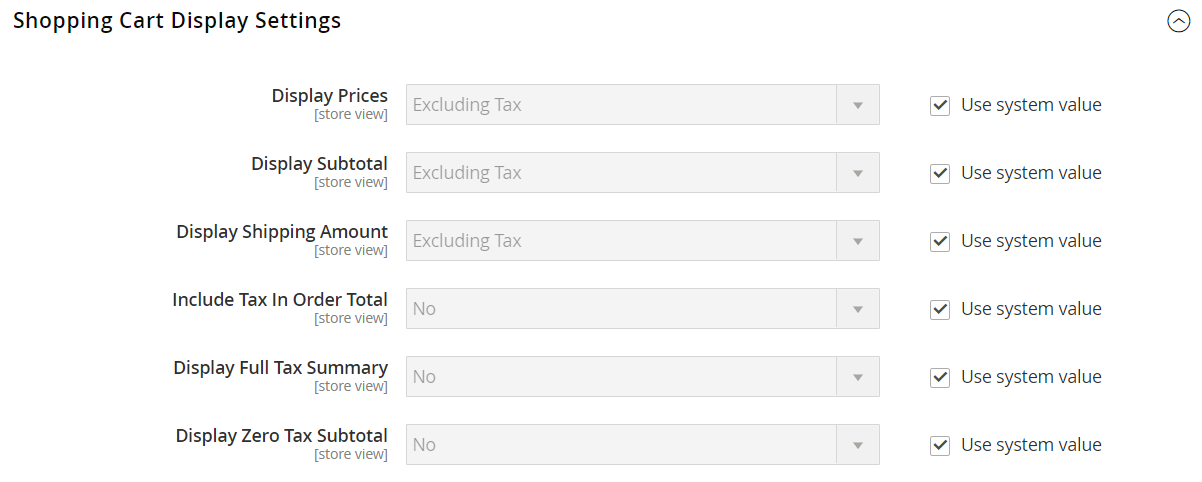The width and height of the screenshot is (1202, 482).
Task: Toggle Use system value for Include Tax In Order Total
Action: click(940, 309)
